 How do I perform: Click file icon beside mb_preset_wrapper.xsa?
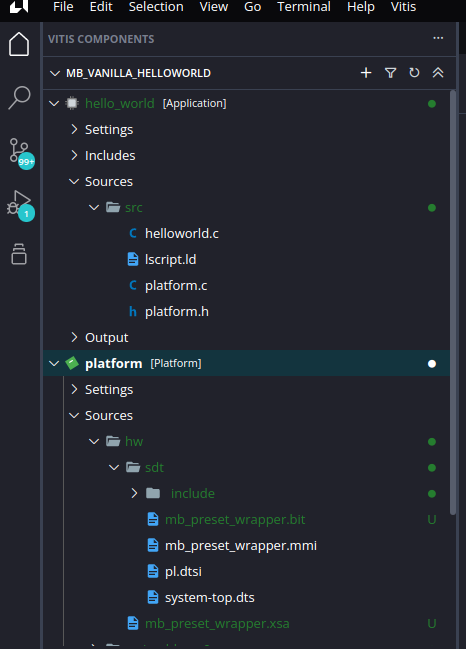pyautogui.click(x=133, y=623)
